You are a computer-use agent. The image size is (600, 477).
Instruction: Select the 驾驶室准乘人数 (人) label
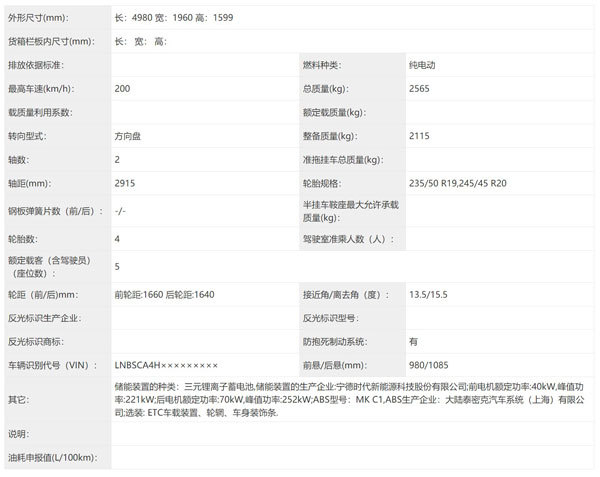(348, 239)
